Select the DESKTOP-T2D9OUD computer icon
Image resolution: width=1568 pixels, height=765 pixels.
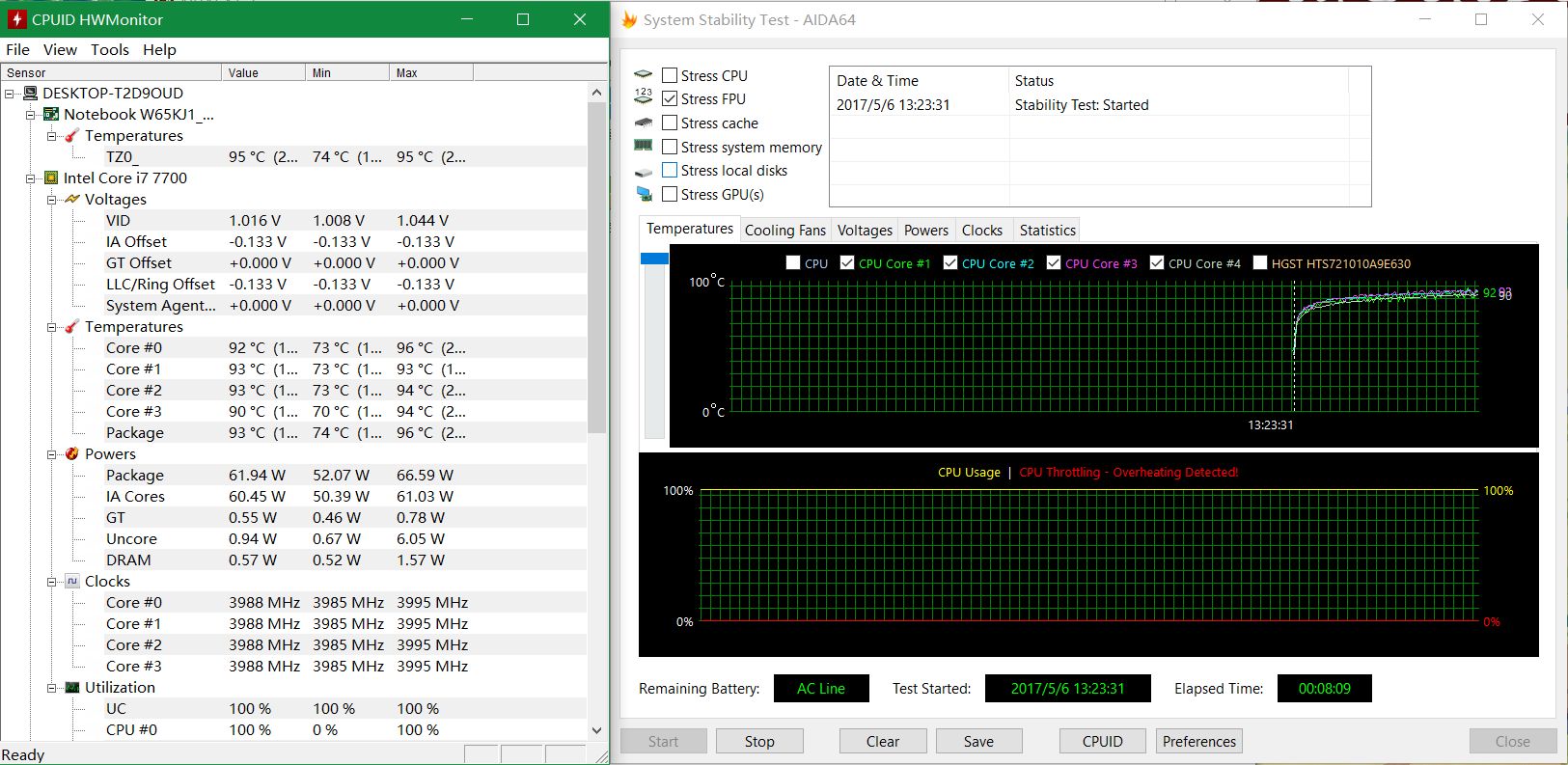coord(31,94)
